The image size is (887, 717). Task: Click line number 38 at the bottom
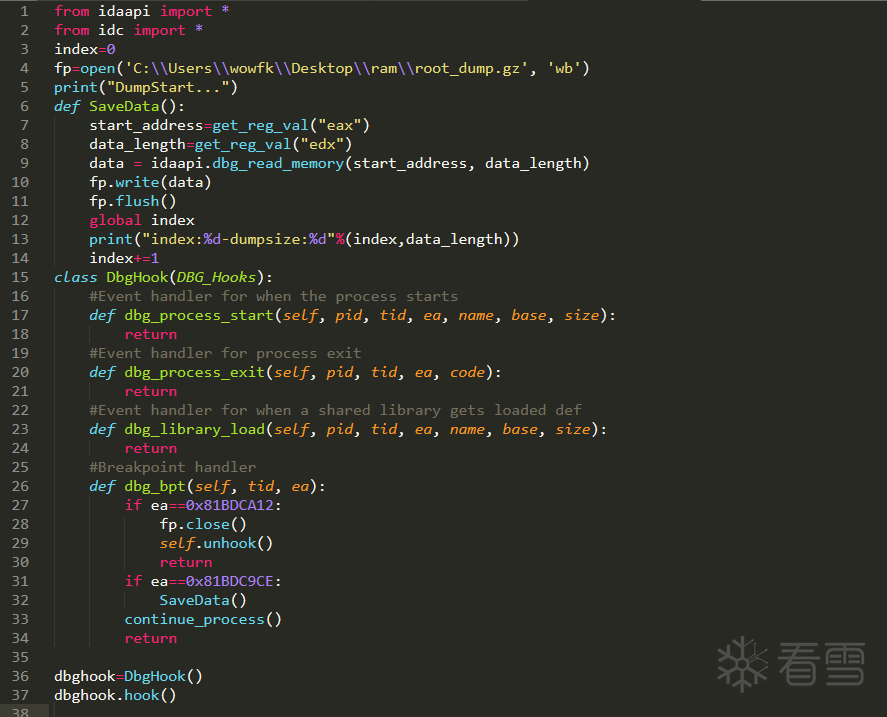pos(20,712)
